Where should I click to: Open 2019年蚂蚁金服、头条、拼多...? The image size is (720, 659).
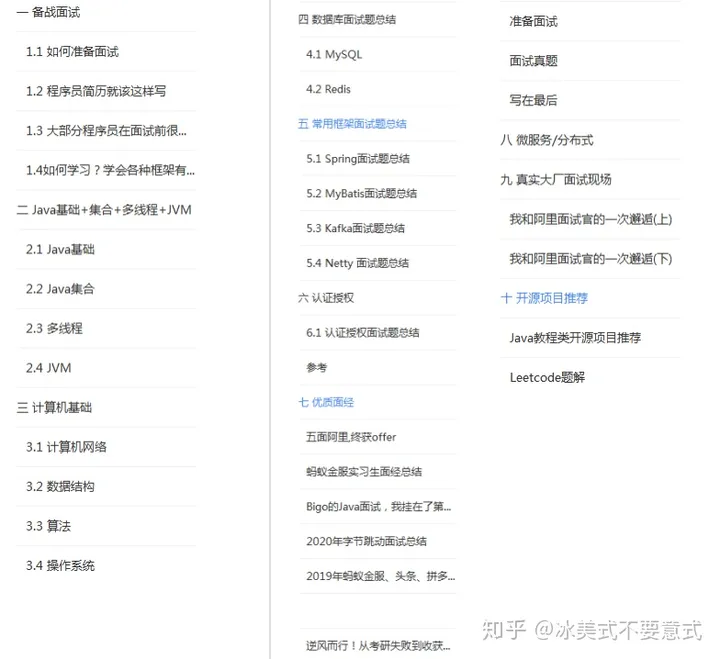tap(381, 576)
